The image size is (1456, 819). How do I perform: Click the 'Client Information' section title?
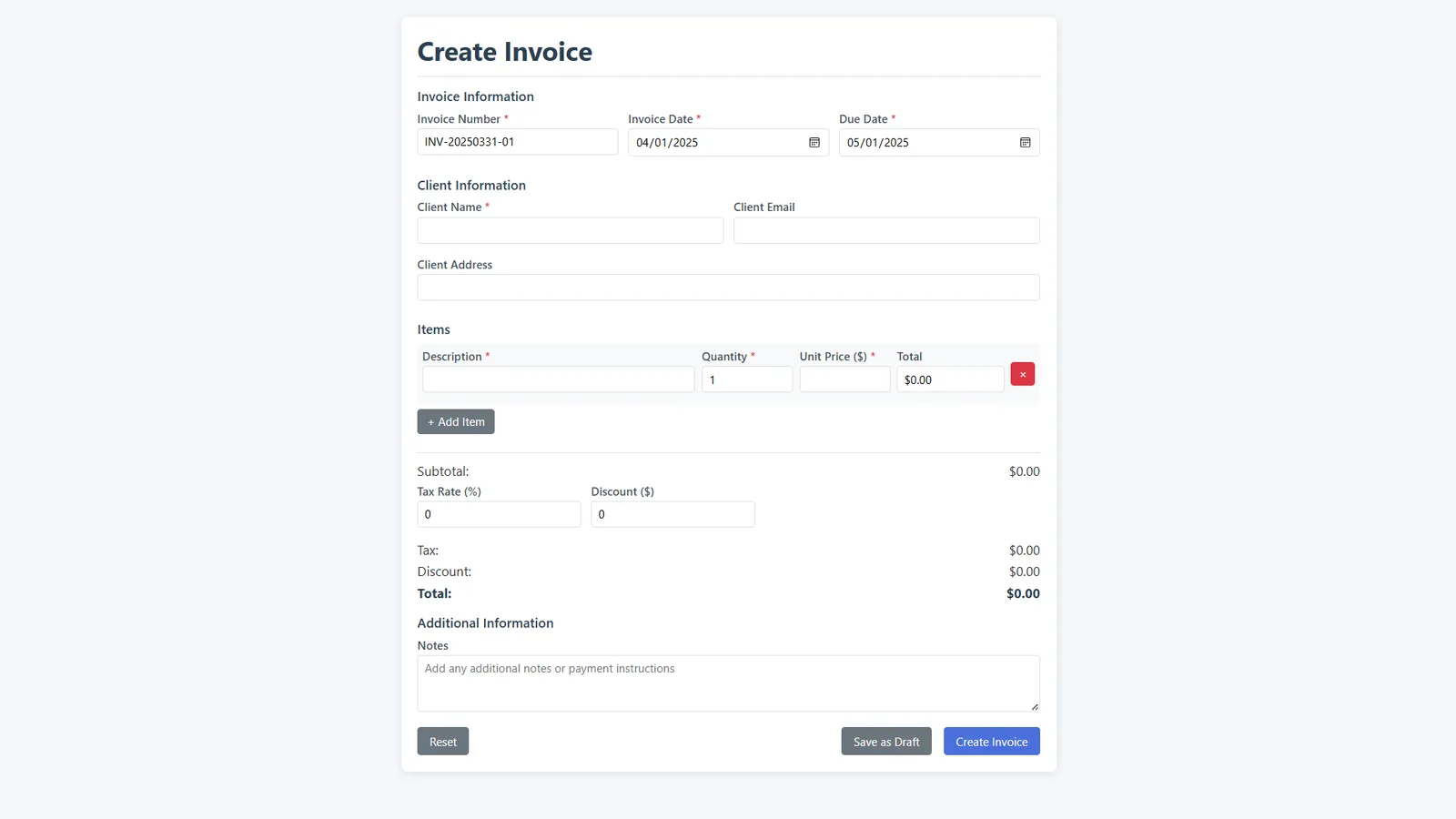(x=471, y=186)
